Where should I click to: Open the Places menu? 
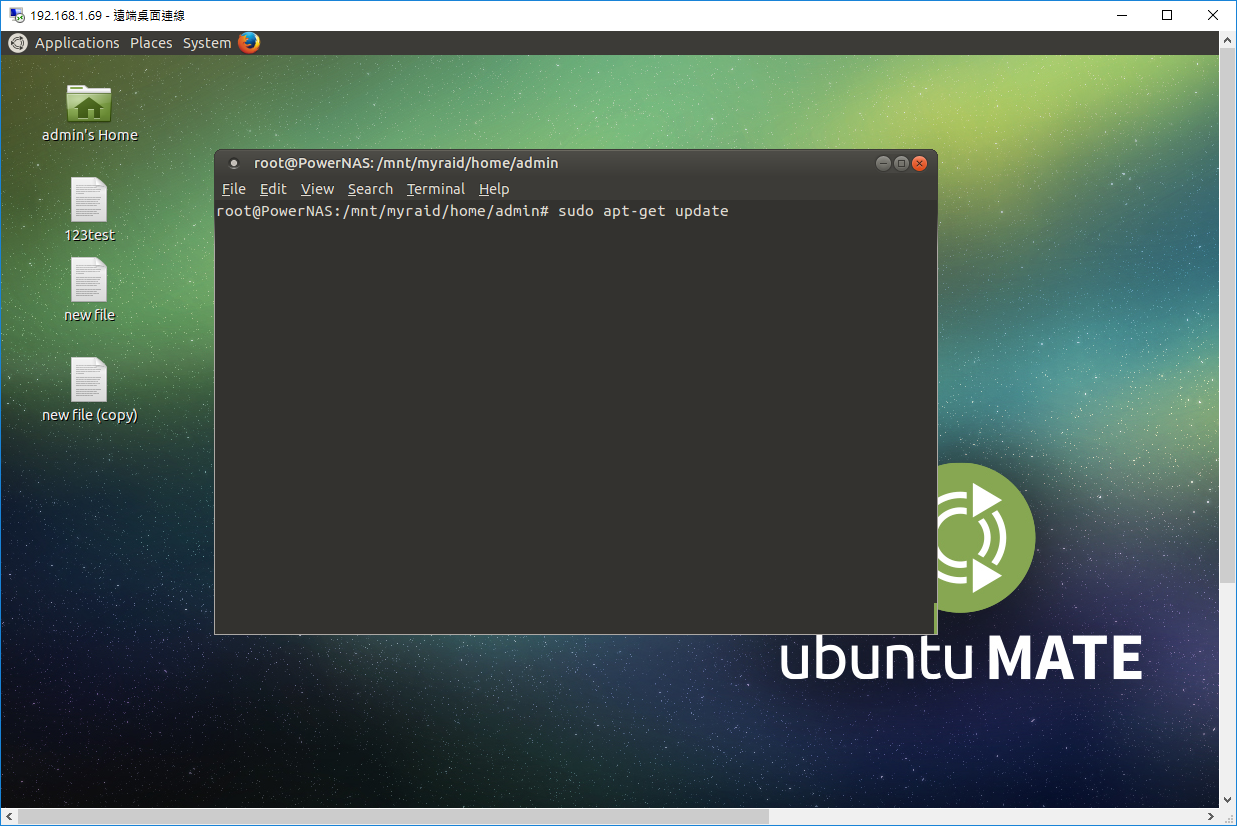[x=151, y=43]
